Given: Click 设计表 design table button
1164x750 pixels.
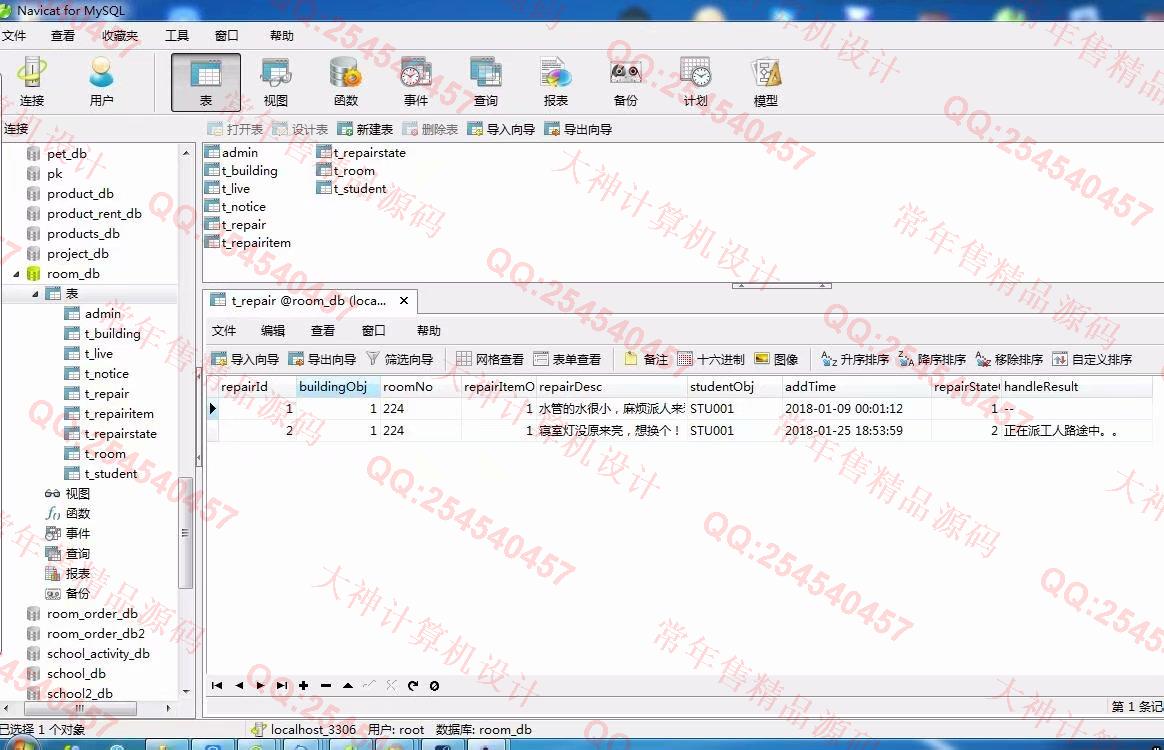Looking at the screenshot, I should [300, 129].
